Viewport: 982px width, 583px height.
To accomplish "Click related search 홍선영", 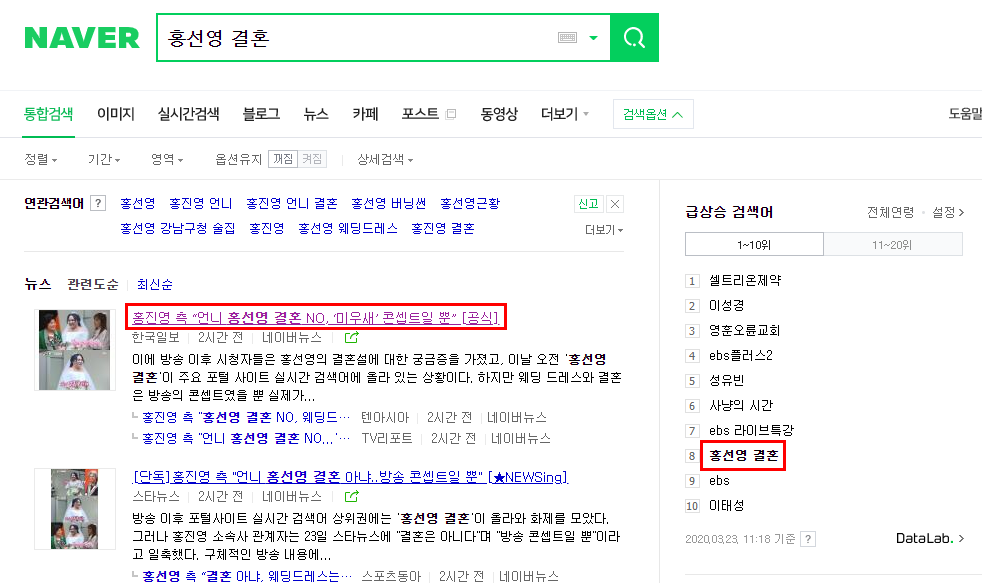I will [137, 204].
